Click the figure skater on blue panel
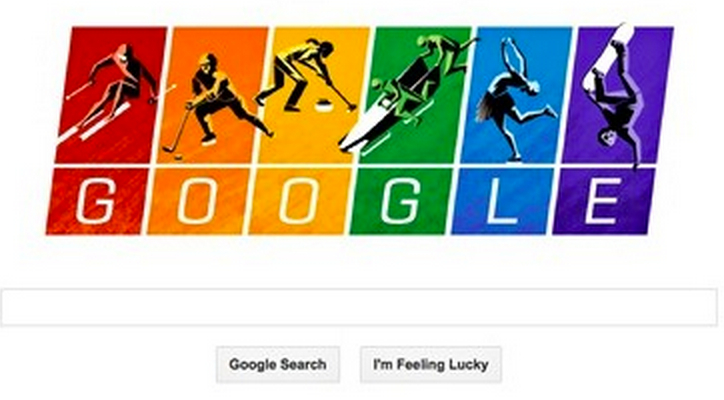 (513, 99)
